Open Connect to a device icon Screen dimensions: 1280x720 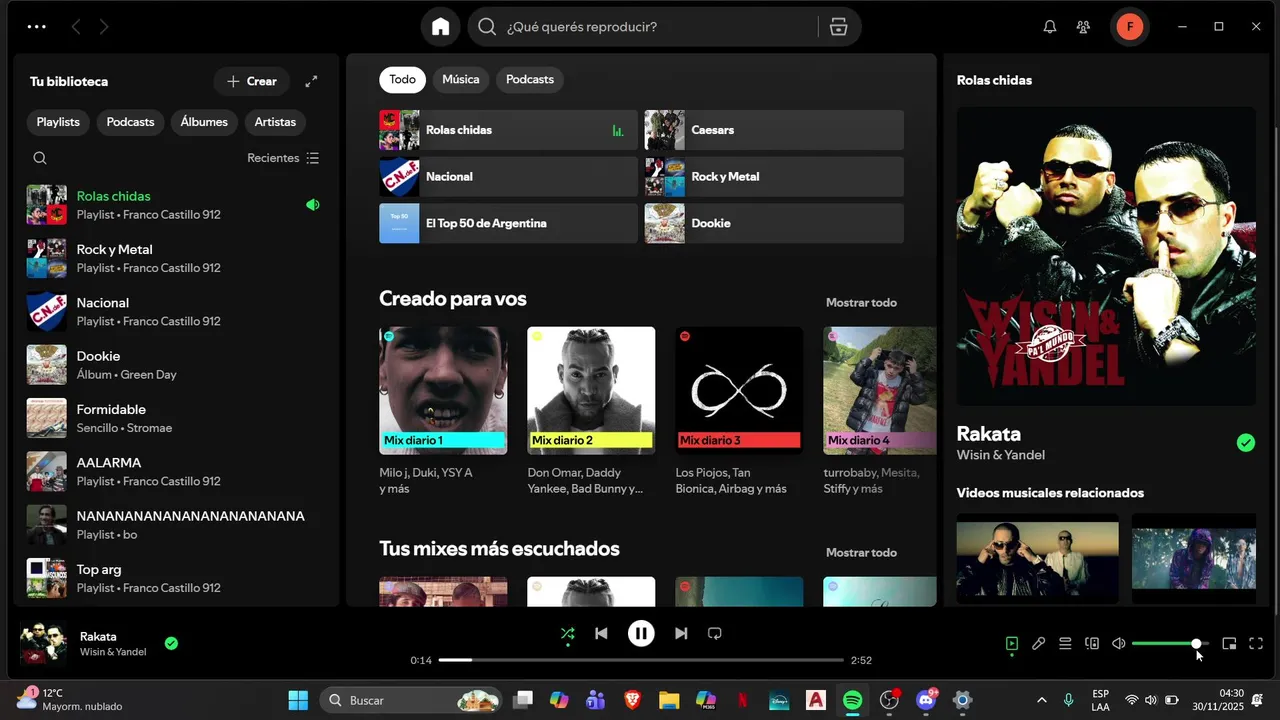(1092, 644)
